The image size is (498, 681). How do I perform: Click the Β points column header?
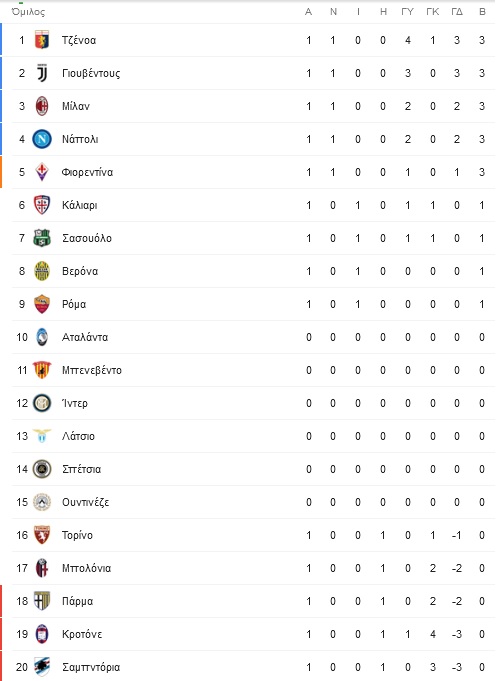click(x=482, y=12)
